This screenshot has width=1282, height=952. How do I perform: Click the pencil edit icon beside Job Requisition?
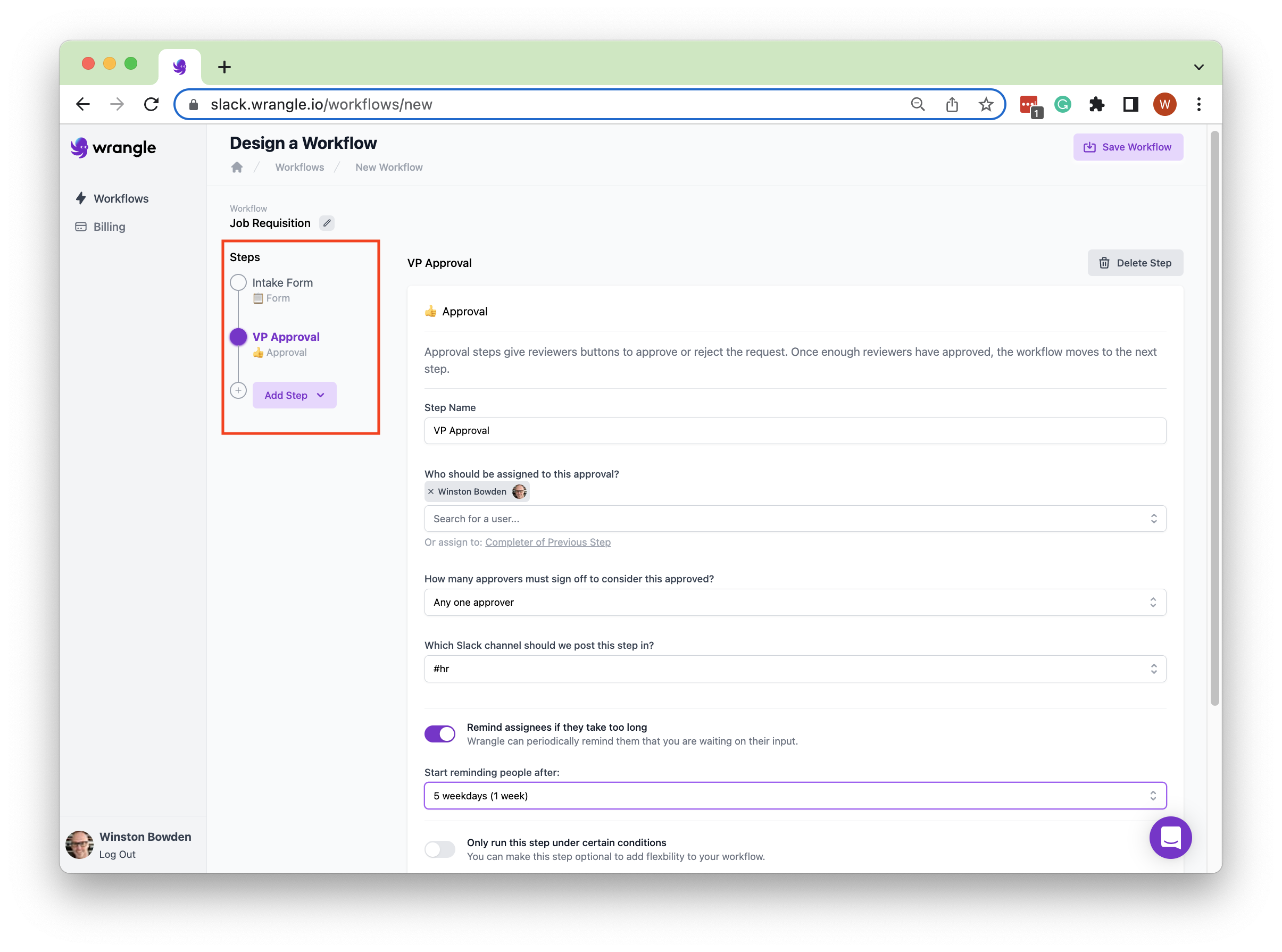327,223
